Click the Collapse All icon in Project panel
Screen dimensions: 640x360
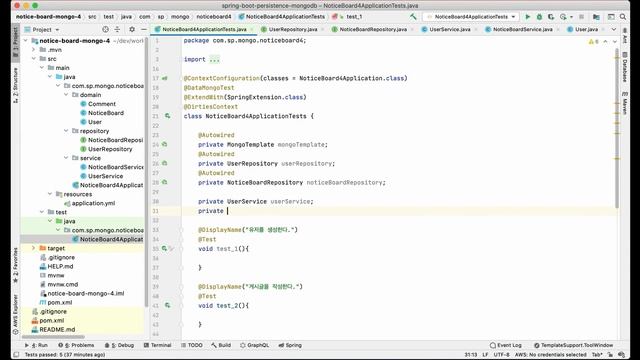(117, 29)
